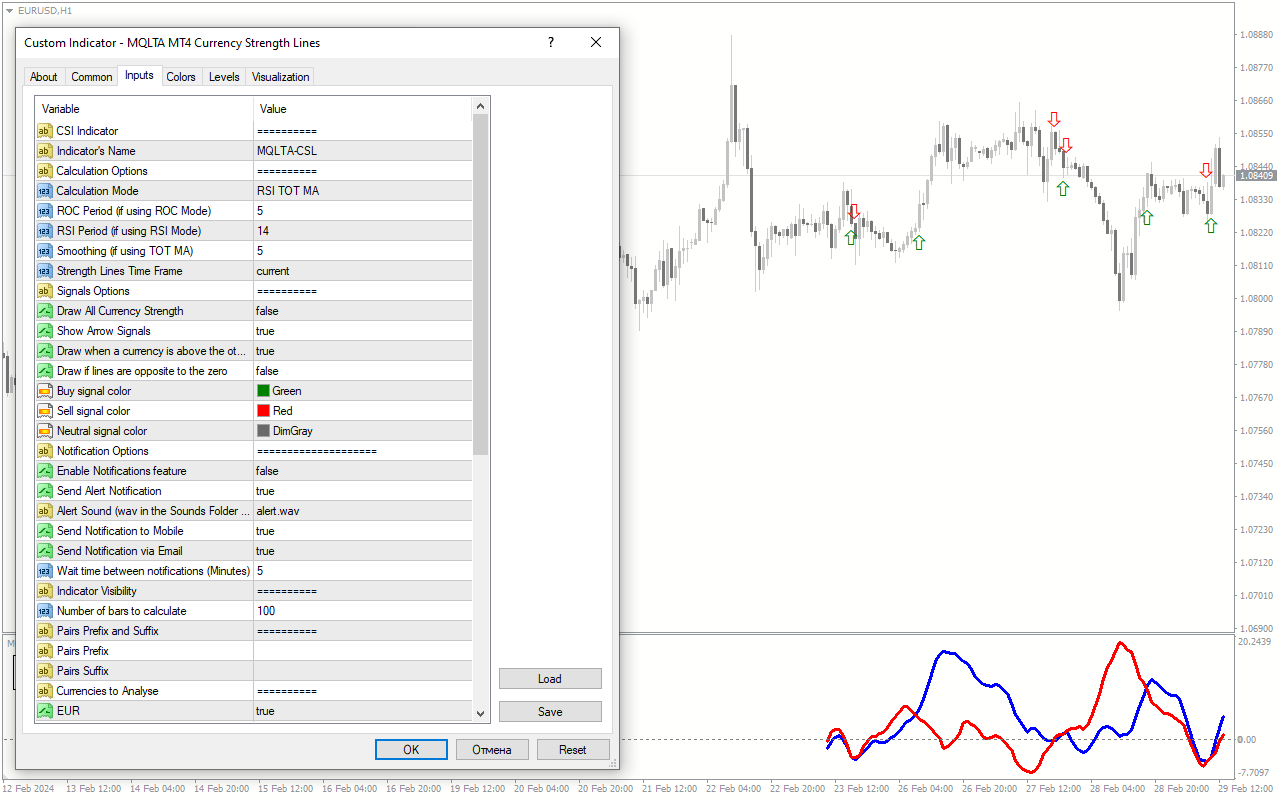This screenshot has height=800, width=1280.
Task: Click the Number of bars value 100
Action: tap(362, 611)
